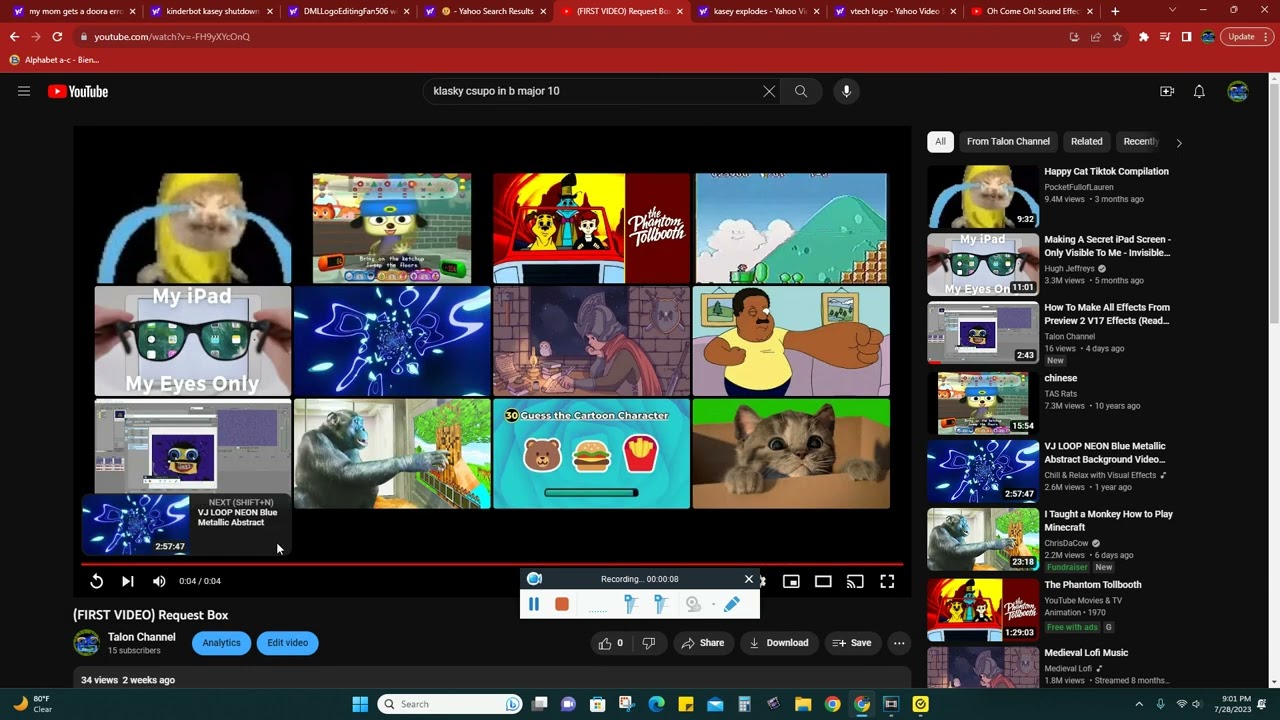The height and width of the screenshot is (720, 1280).
Task: Toggle the Chrome side panel
Action: tap(1186, 37)
